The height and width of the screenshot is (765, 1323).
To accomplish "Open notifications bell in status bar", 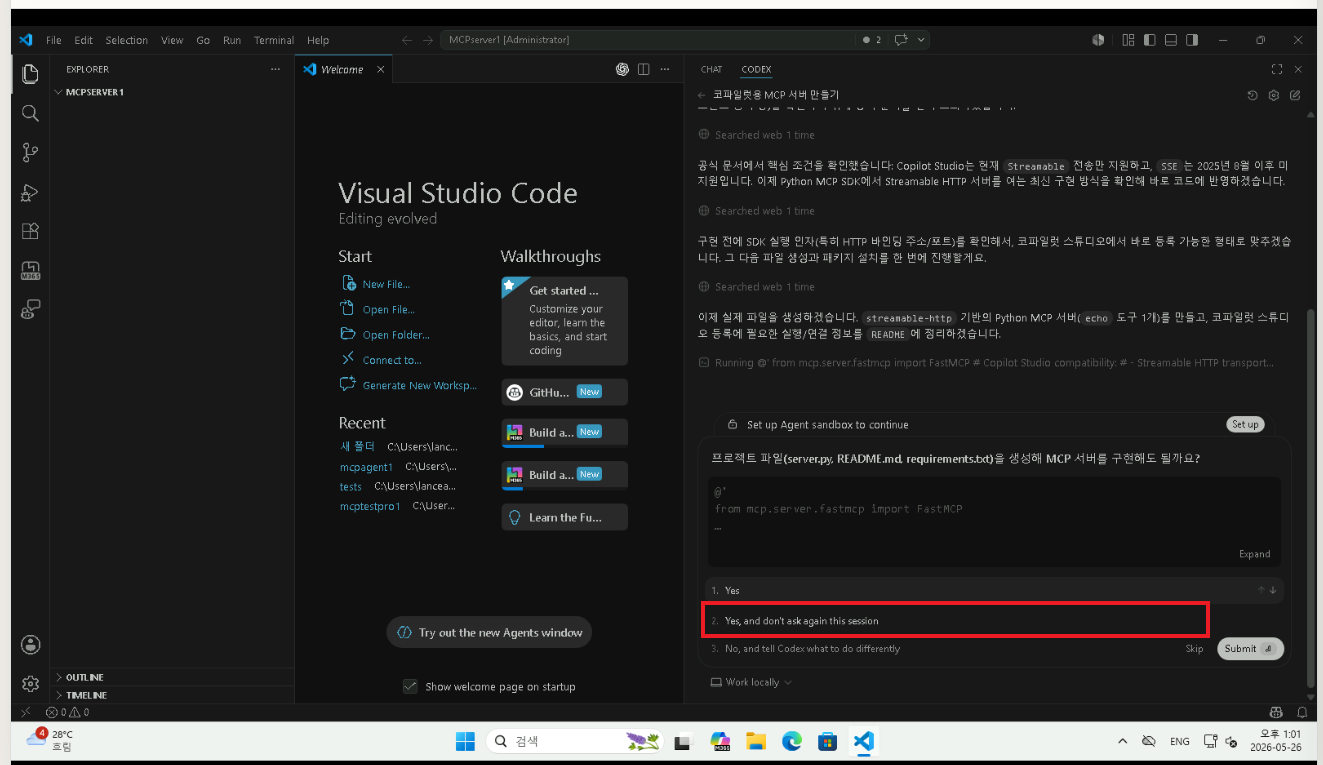I will pos(1302,712).
